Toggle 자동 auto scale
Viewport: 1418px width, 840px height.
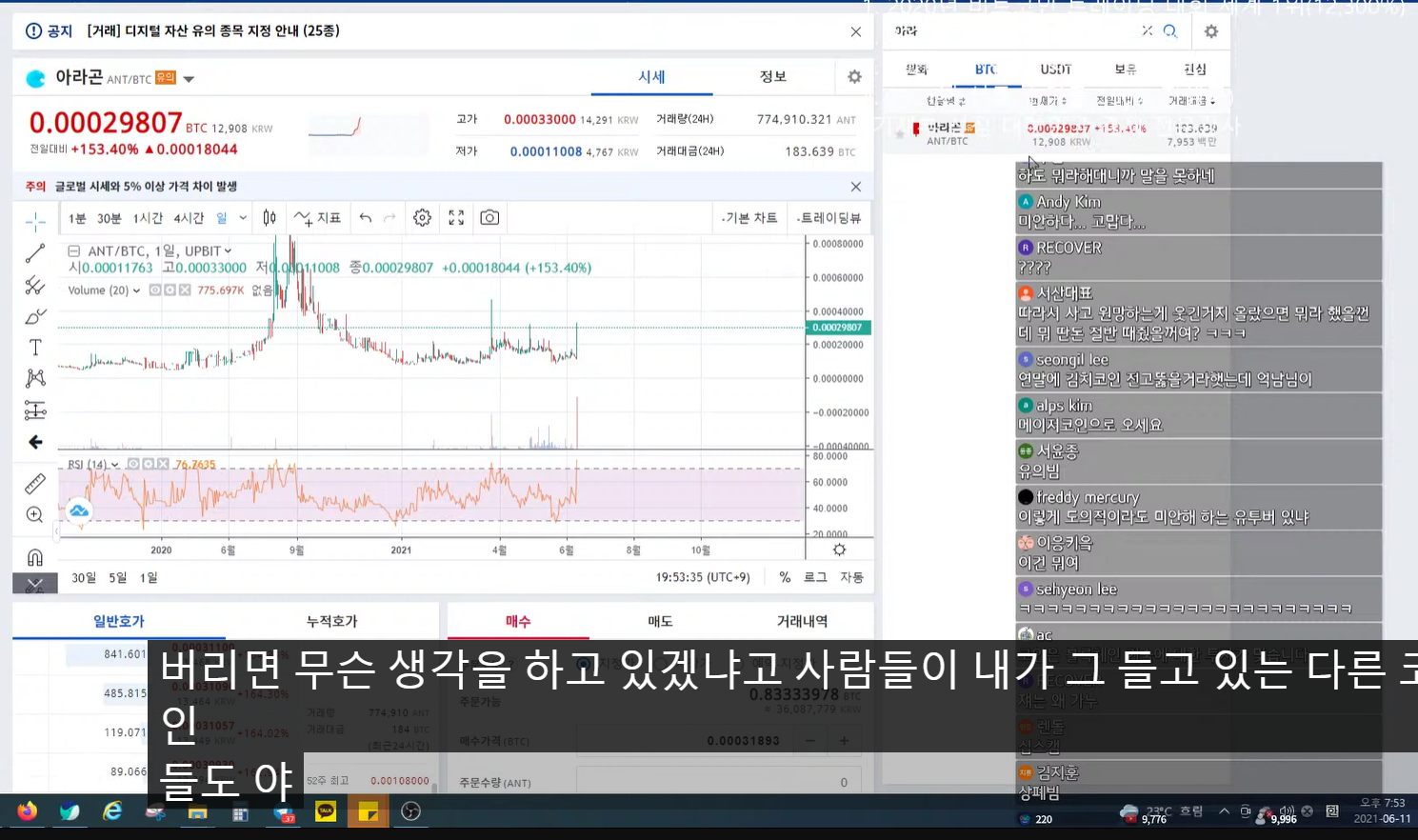click(x=851, y=577)
